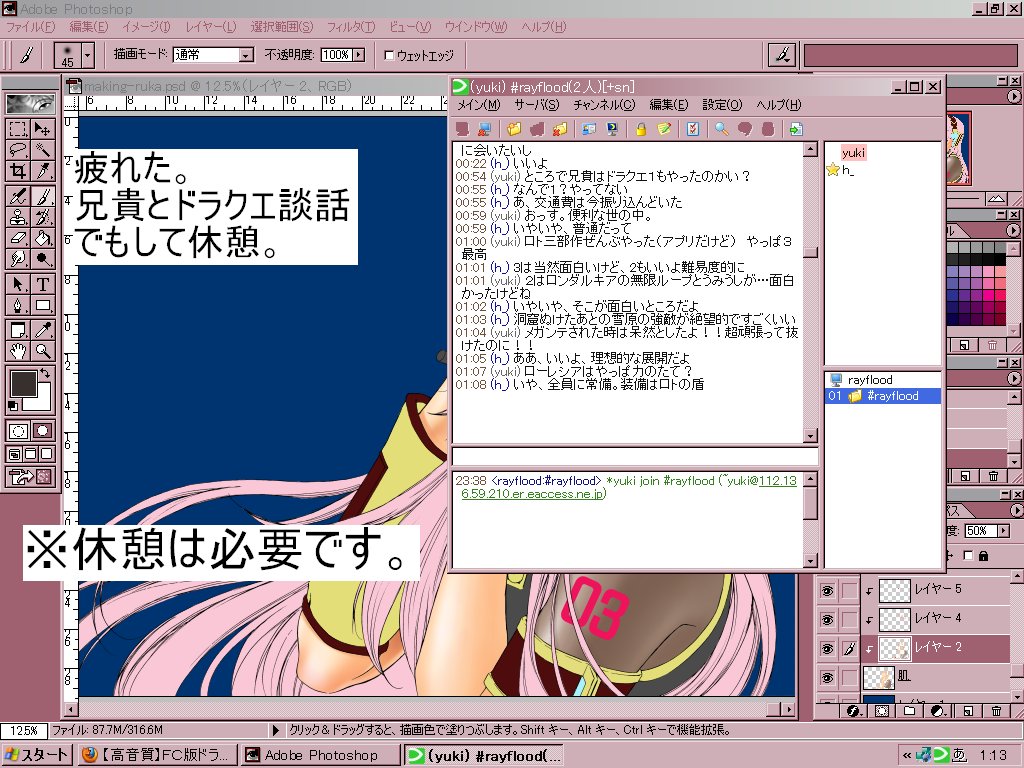
Task: Open adjustment layer menu in Layers panel
Action: tap(938, 711)
